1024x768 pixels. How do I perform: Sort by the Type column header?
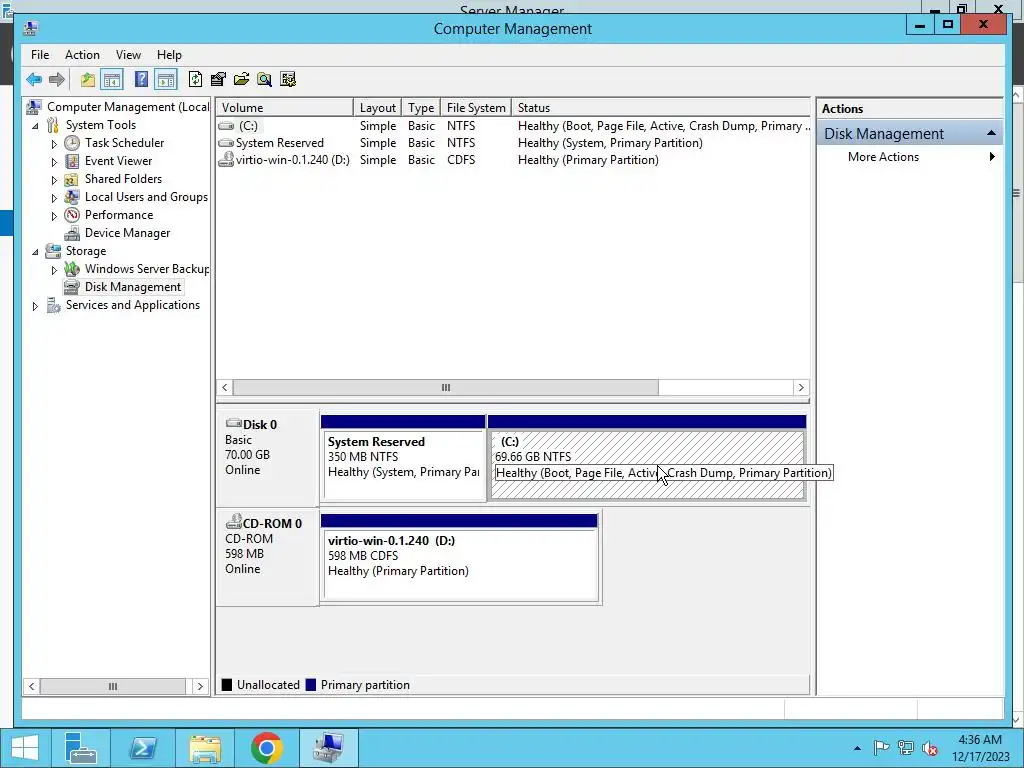(x=421, y=108)
